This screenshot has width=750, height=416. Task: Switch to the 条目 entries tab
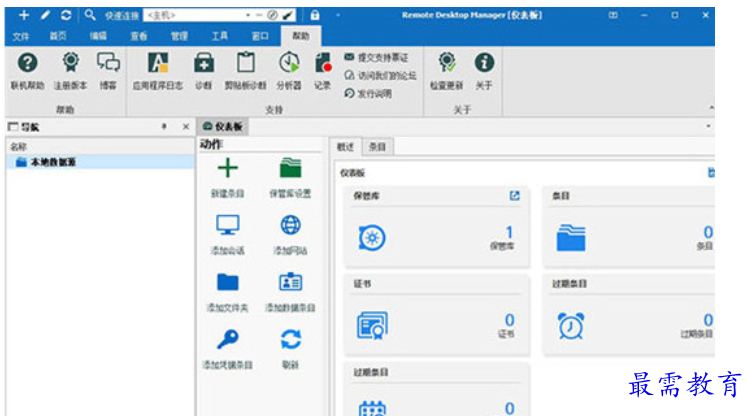point(377,147)
